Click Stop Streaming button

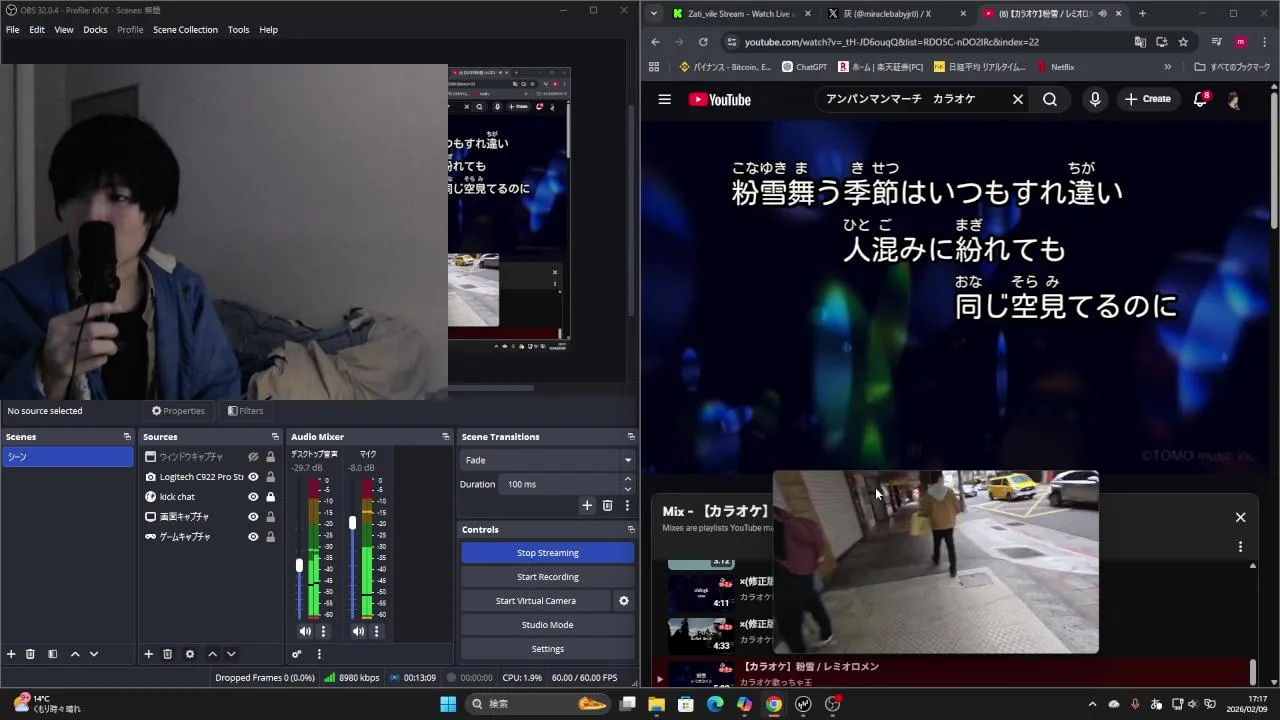coord(548,553)
